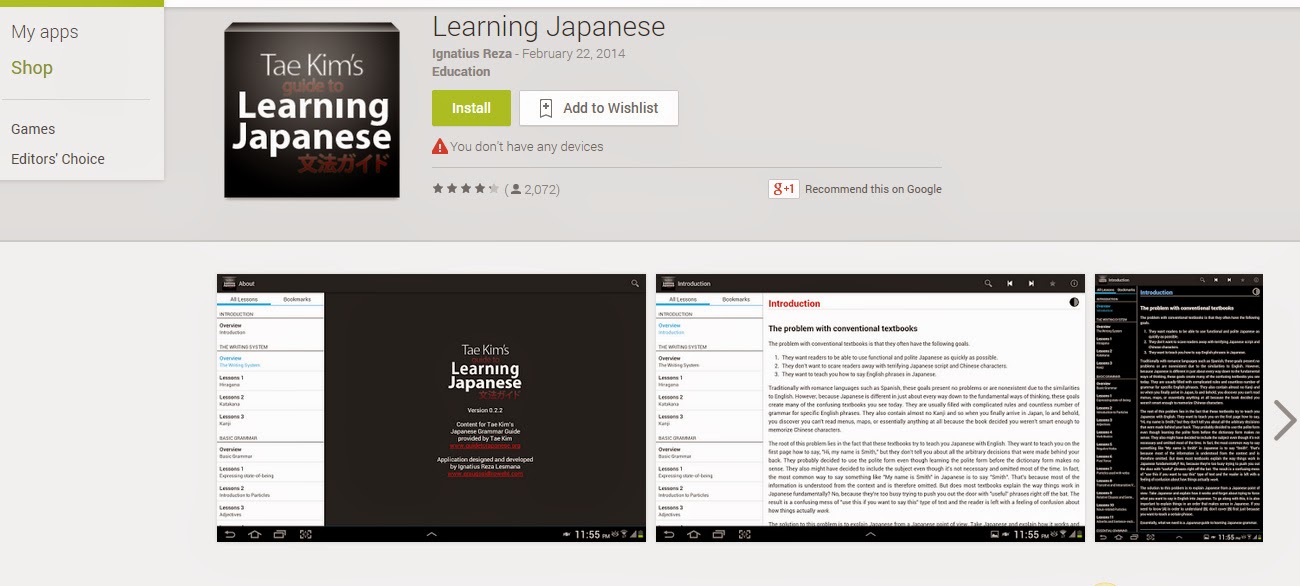Click the Bookmarks tab in first screenshot
1300x586 pixels.
[x=297, y=299]
